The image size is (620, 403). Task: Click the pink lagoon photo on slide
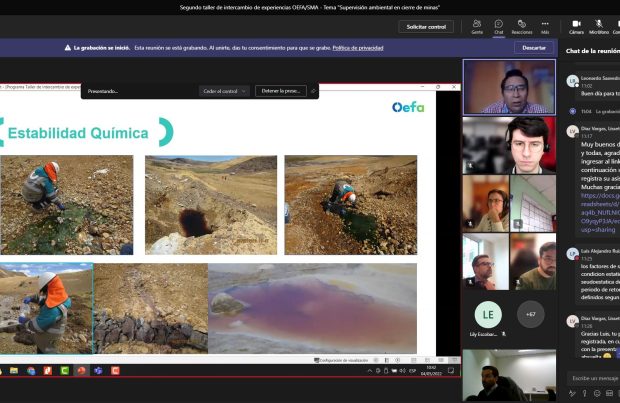[312, 308]
